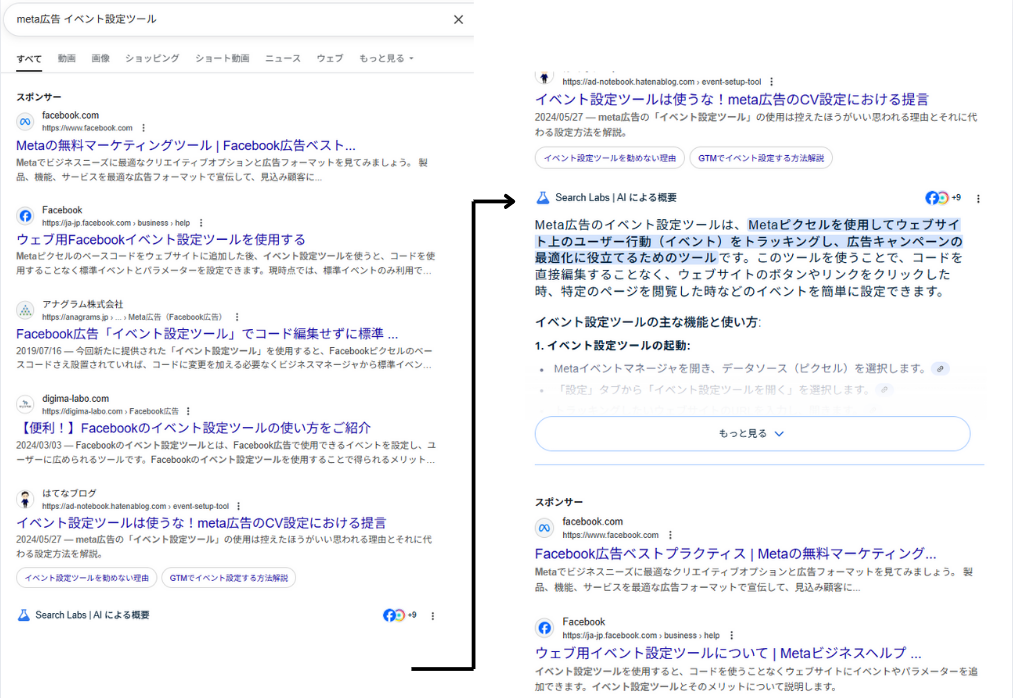
Task: Switch to the 画像 tab
Action: coord(100,58)
